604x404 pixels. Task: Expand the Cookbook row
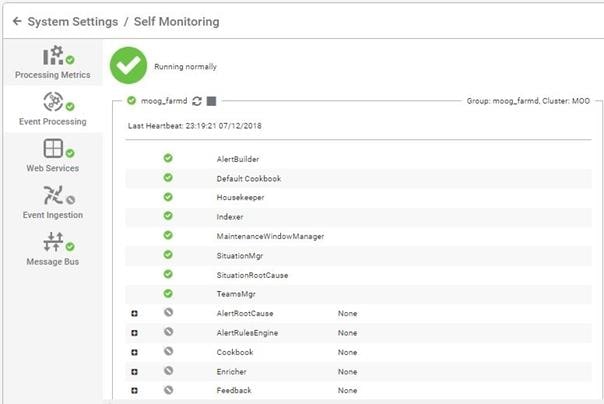click(134, 352)
